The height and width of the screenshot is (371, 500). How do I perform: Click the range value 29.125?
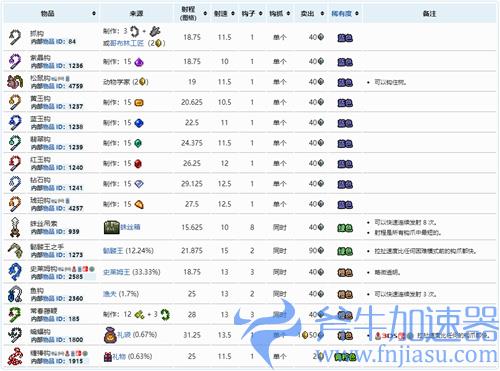(192, 184)
